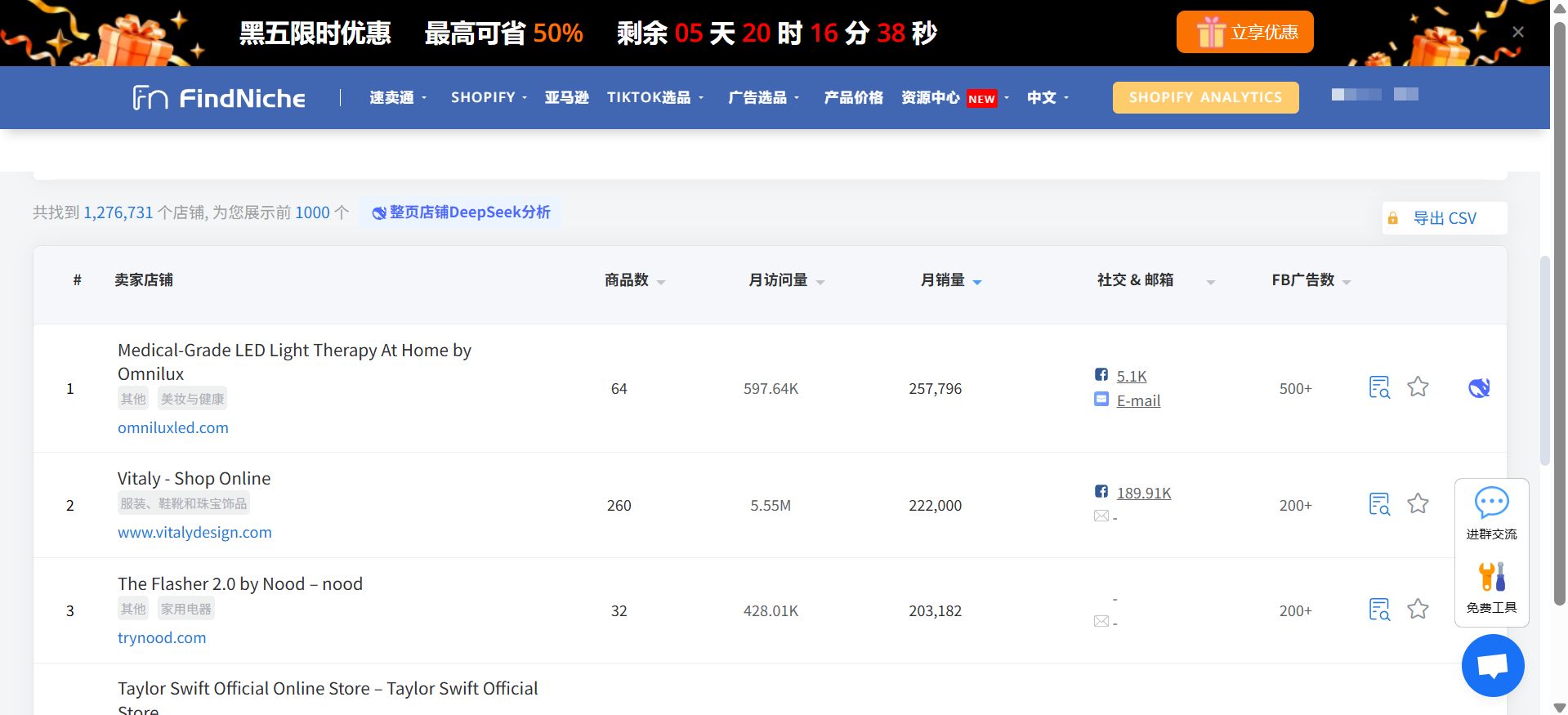Screen dimensions: 1568x715
Task: Open the 亚马逊 menu item
Action: click(x=567, y=97)
